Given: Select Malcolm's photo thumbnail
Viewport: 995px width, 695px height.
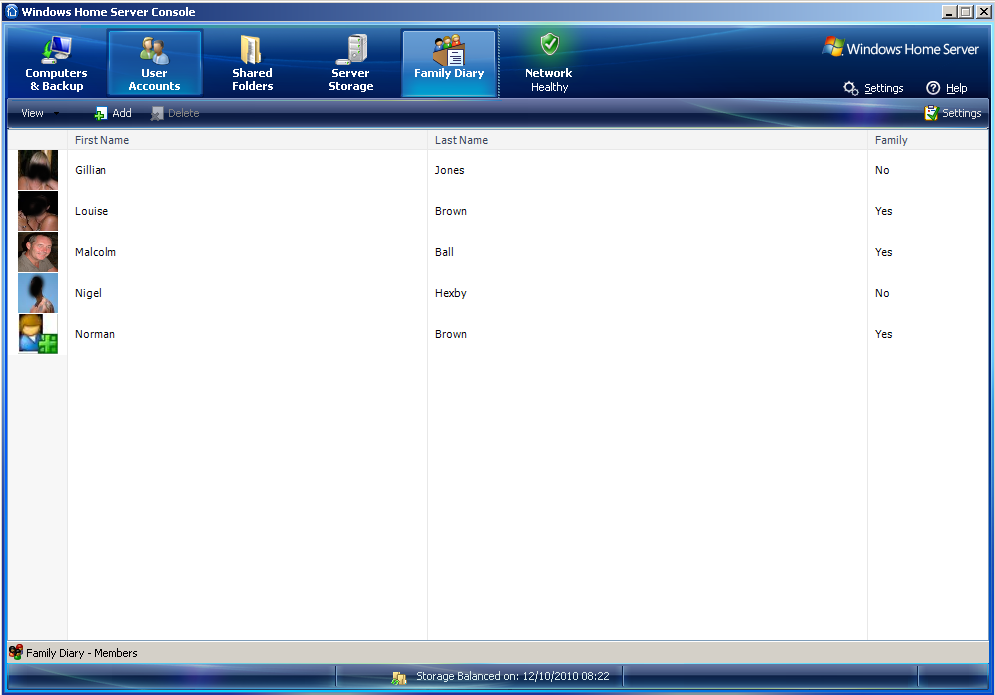Looking at the screenshot, I should tap(38, 252).
